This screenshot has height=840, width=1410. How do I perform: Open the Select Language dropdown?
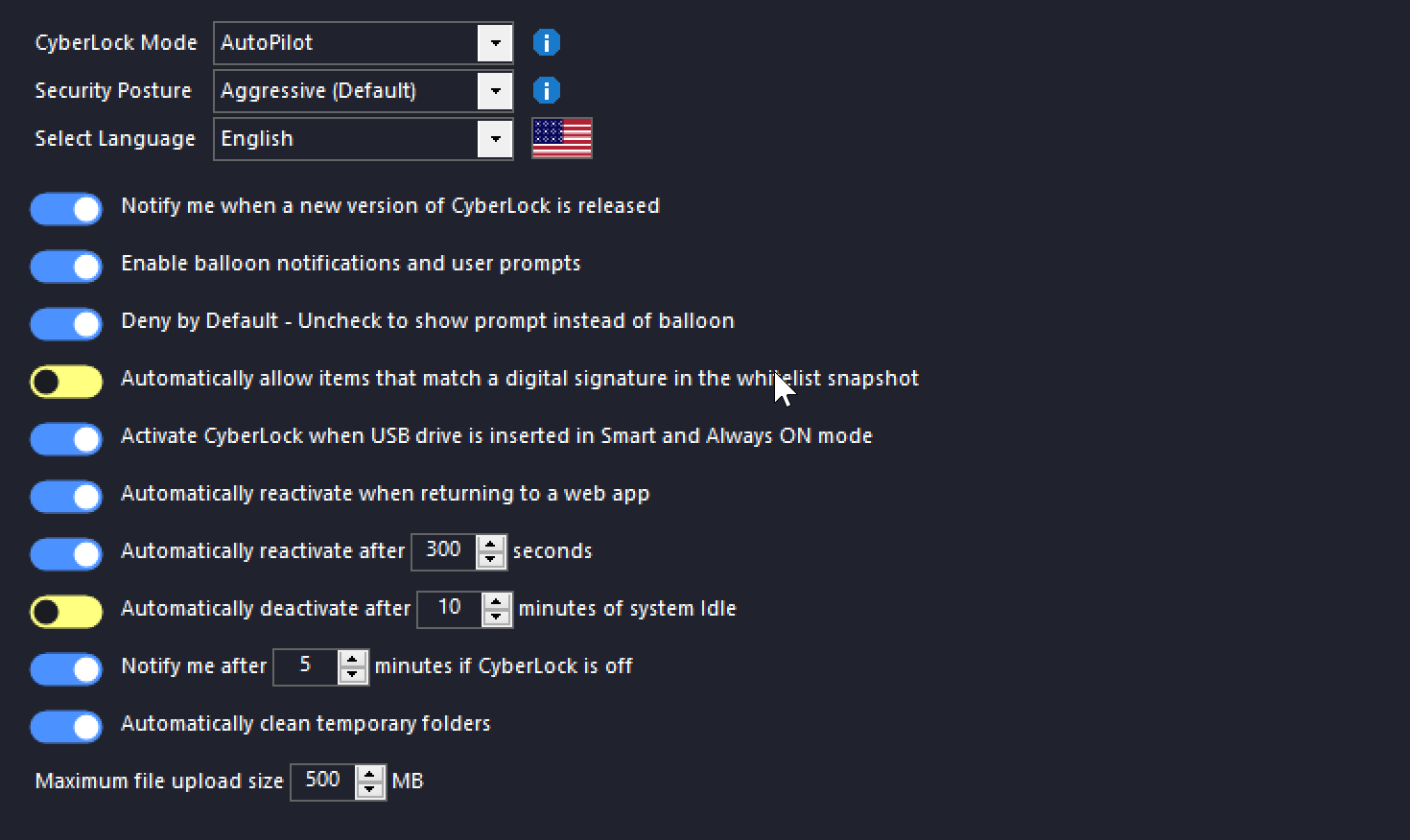[x=495, y=139]
